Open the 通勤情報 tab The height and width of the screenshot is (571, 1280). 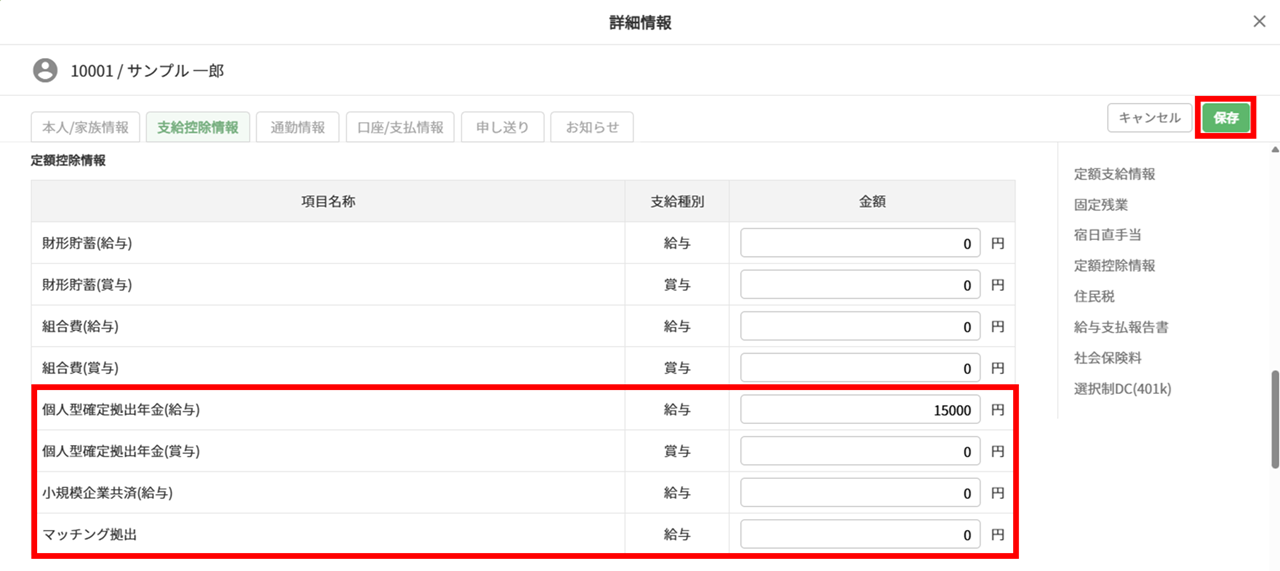297,127
